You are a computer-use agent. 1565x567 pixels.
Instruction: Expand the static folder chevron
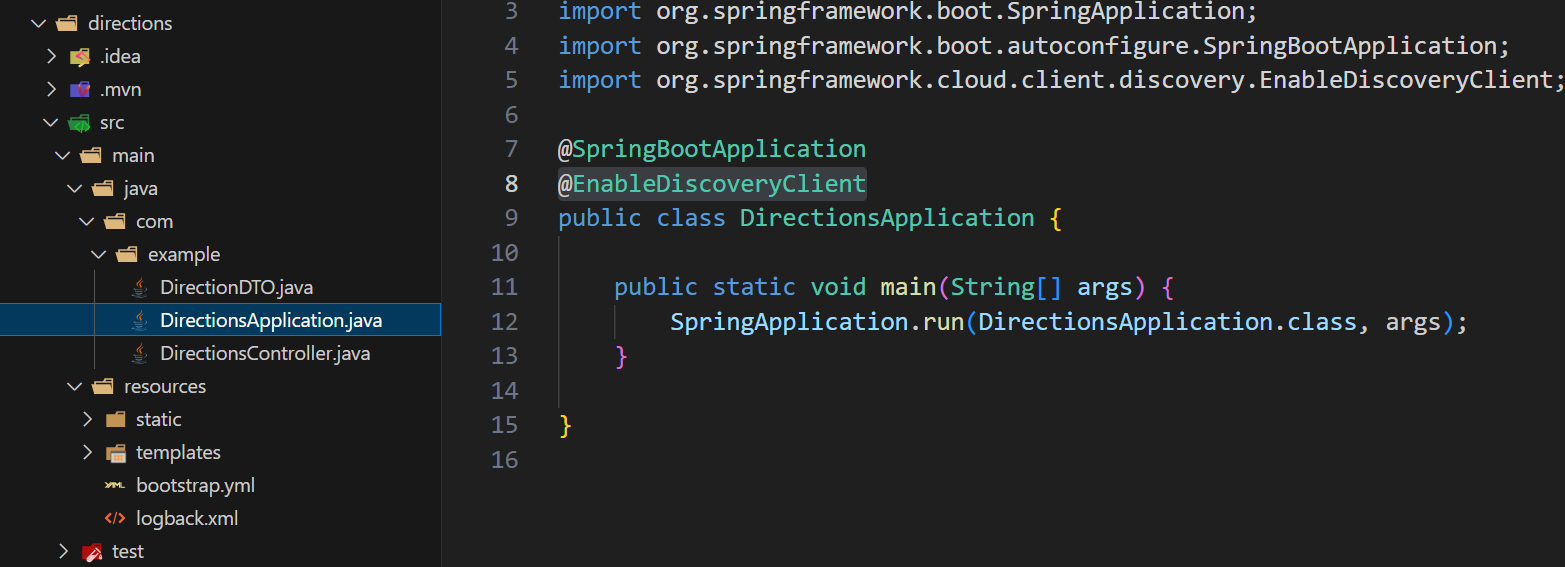(x=88, y=420)
